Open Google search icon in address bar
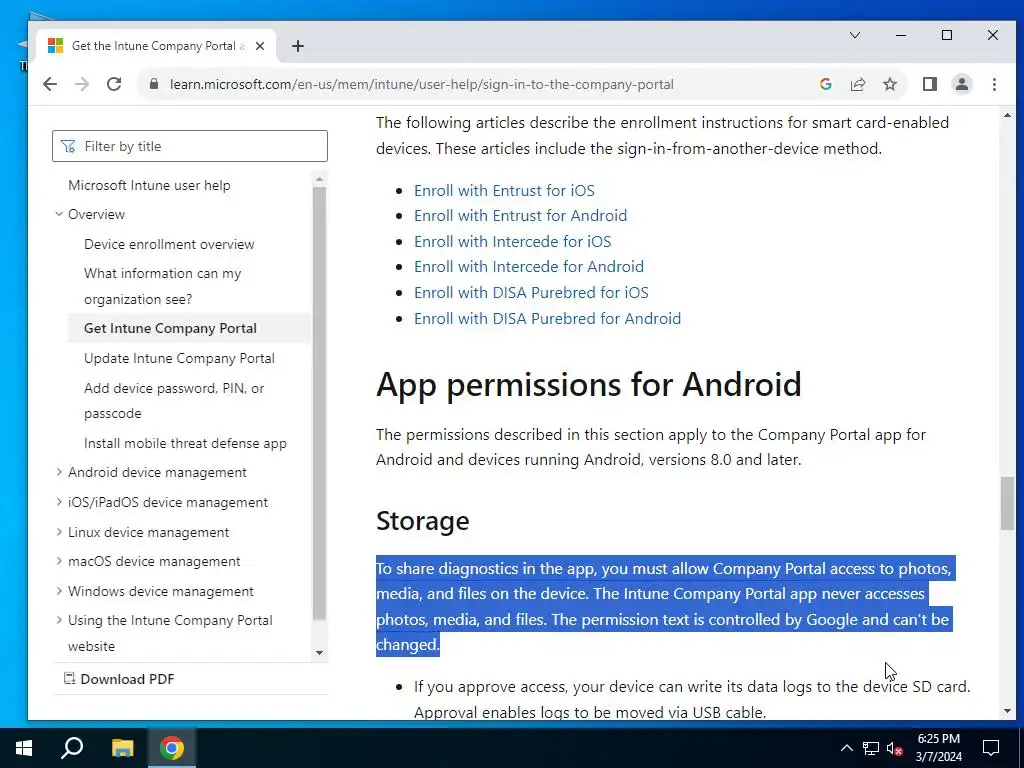The height and width of the screenshot is (768, 1024). tap(825, 84)
